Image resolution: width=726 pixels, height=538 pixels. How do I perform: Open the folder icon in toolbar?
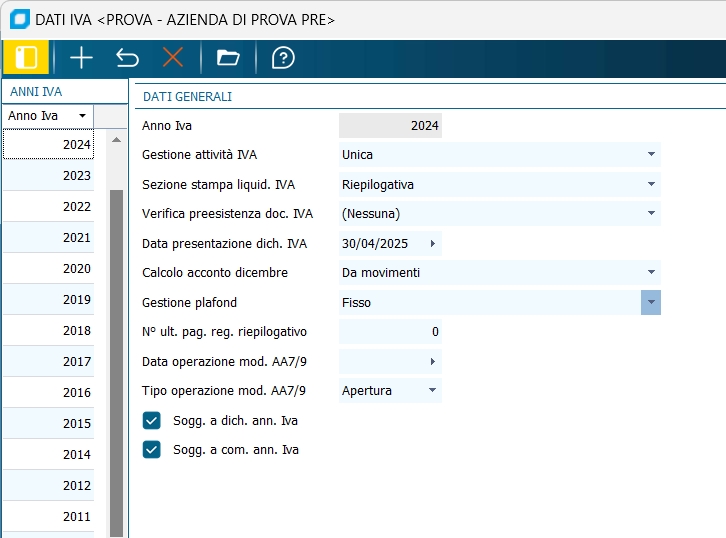(228, 58)
